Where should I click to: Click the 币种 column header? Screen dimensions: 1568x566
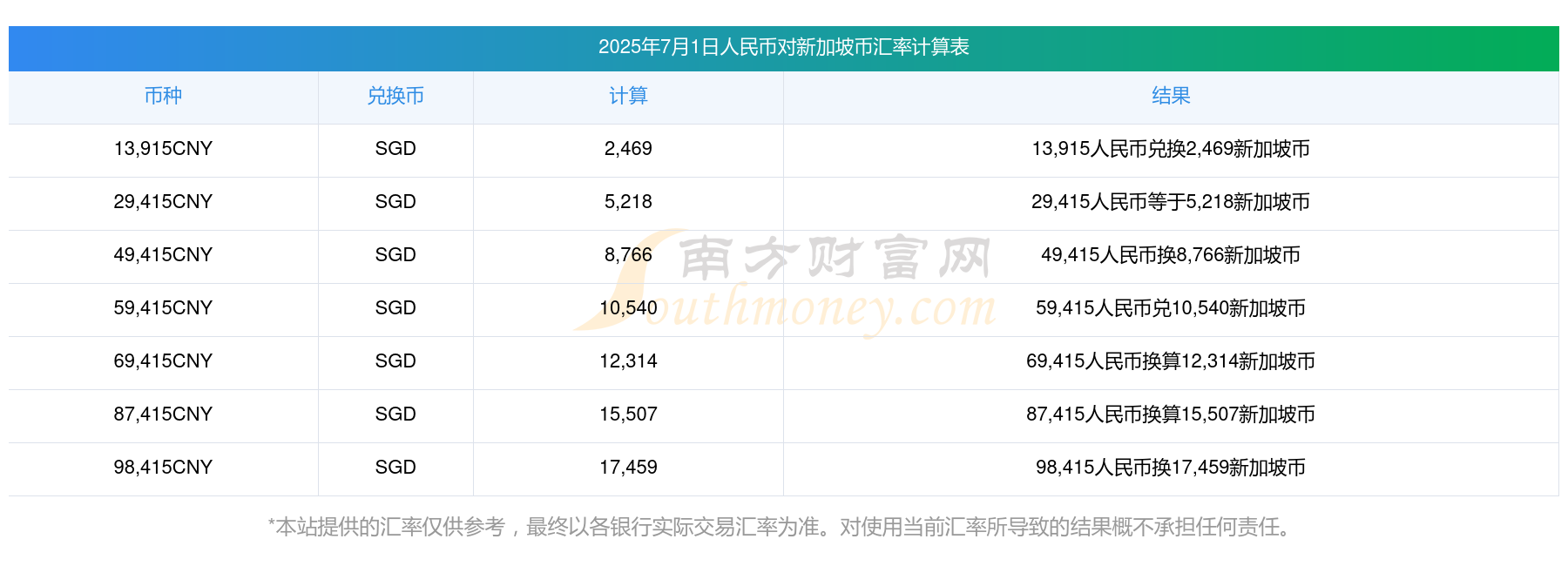(x=163, y=96)
